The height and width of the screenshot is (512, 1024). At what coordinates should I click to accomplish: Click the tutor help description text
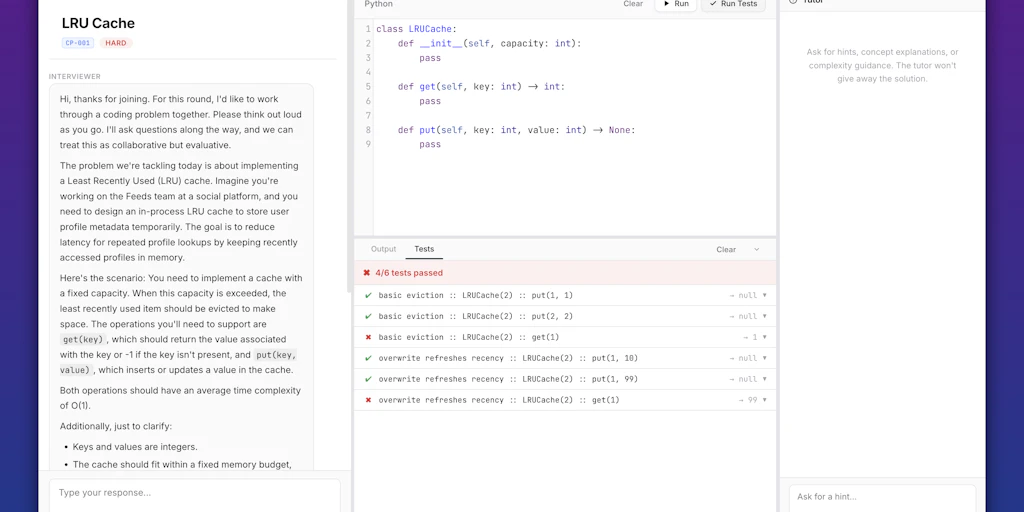click(x=882, y=65)
